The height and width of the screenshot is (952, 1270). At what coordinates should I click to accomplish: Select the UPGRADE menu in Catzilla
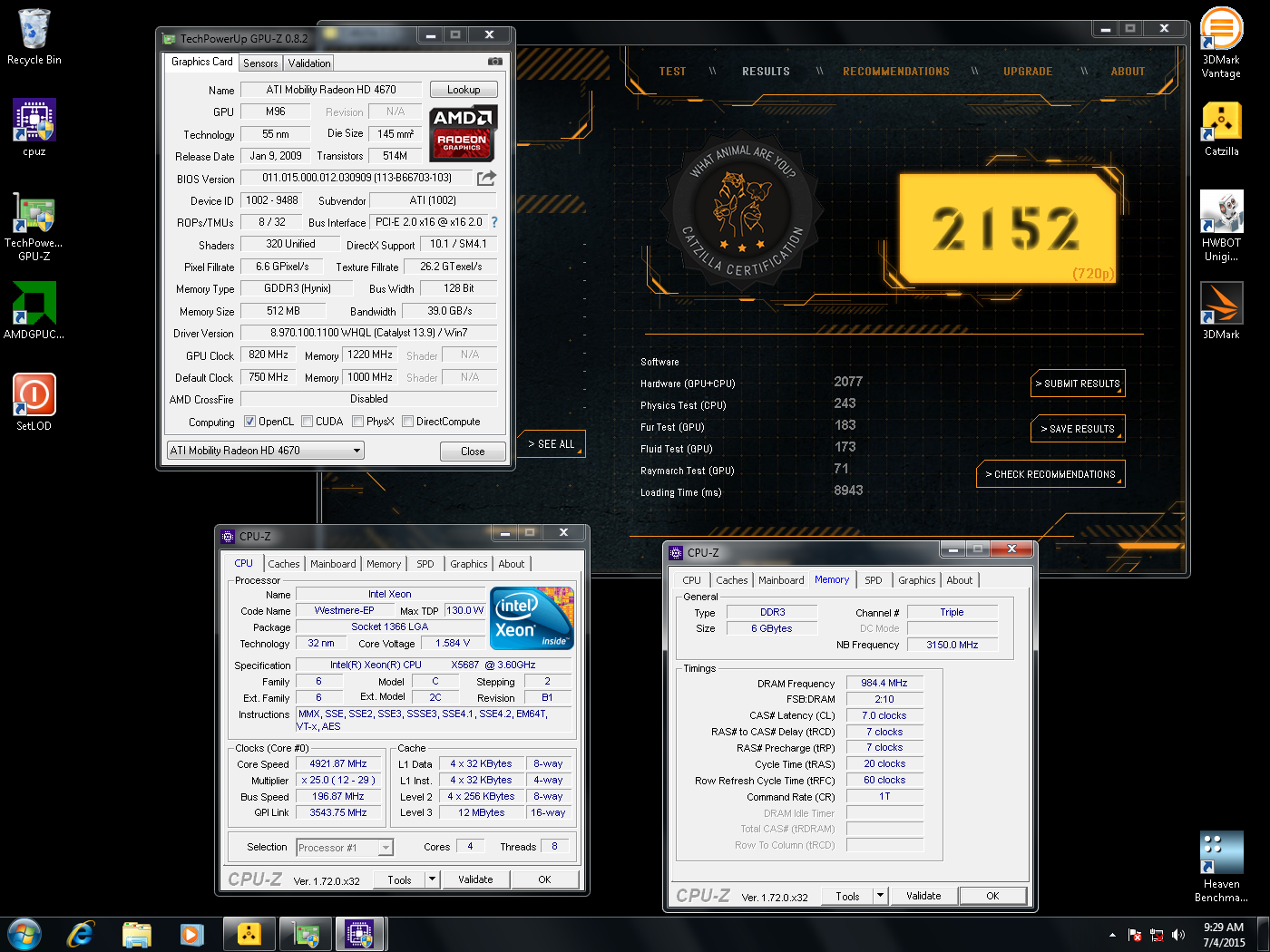click(x=1028, y=72)
